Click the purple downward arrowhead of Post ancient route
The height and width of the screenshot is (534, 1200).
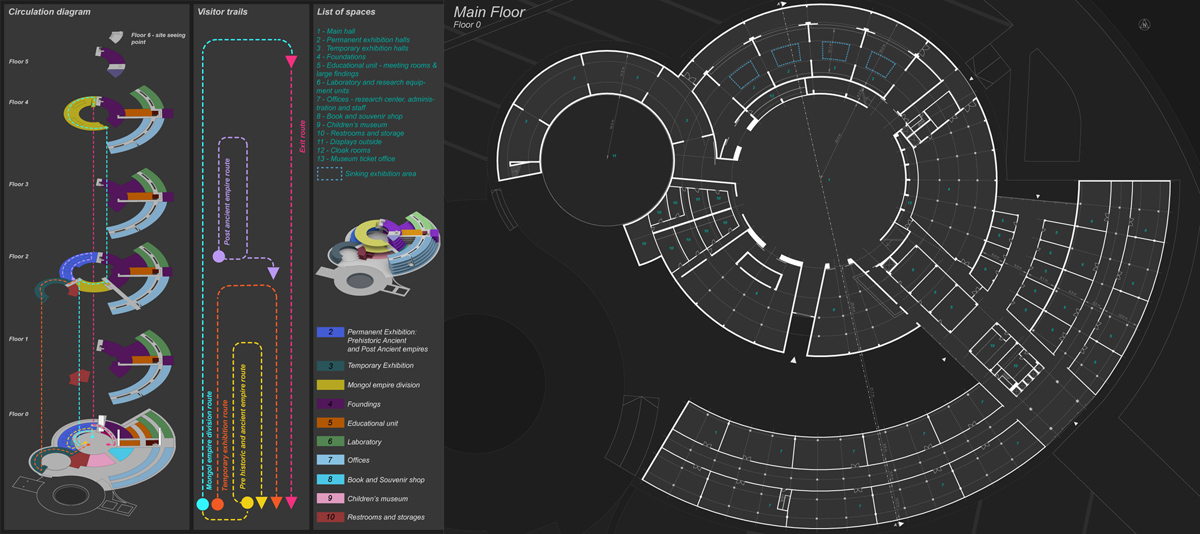[273, 272]
